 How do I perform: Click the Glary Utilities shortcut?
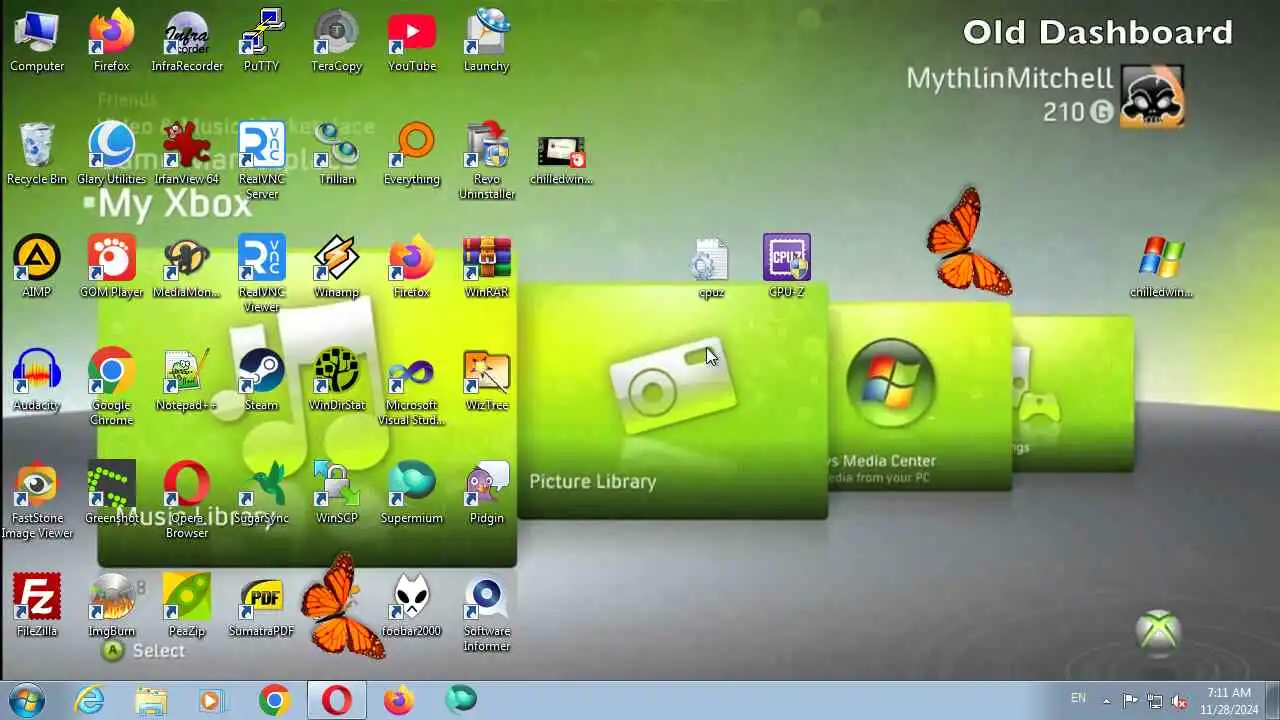pos(112,155)
